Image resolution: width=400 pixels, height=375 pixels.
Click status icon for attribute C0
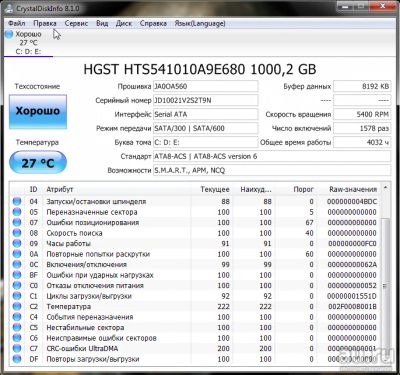[17, 285]
